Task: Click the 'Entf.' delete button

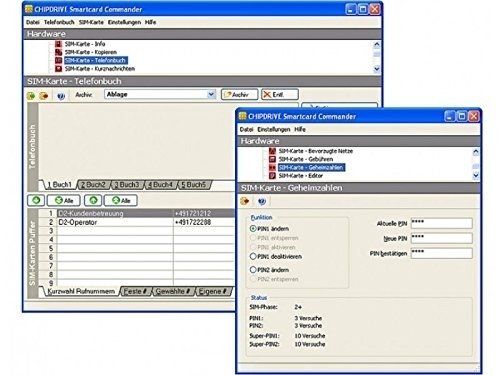Action: pos(280,94)
